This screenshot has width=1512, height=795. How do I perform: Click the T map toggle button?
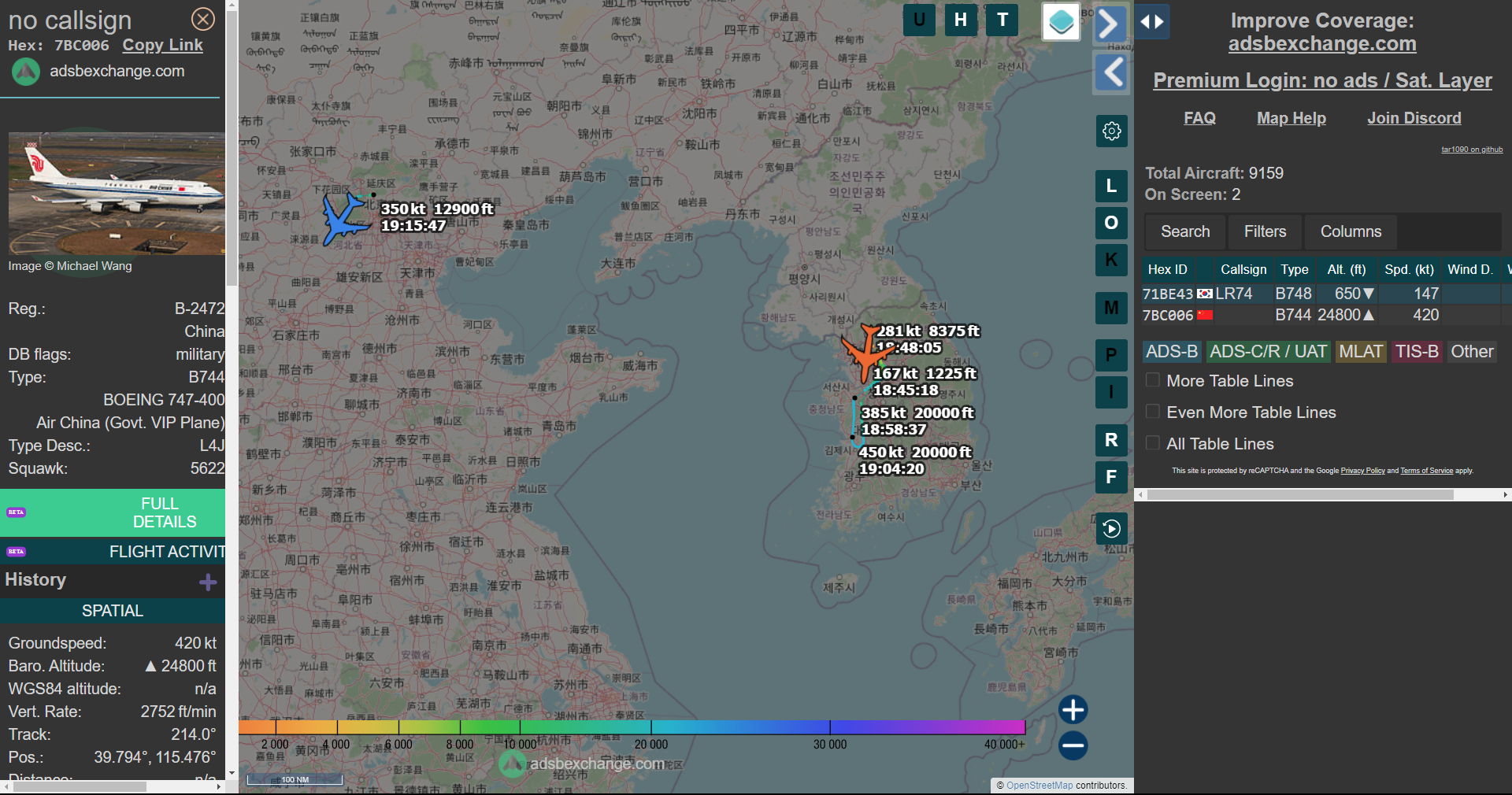coord(1002,20)
